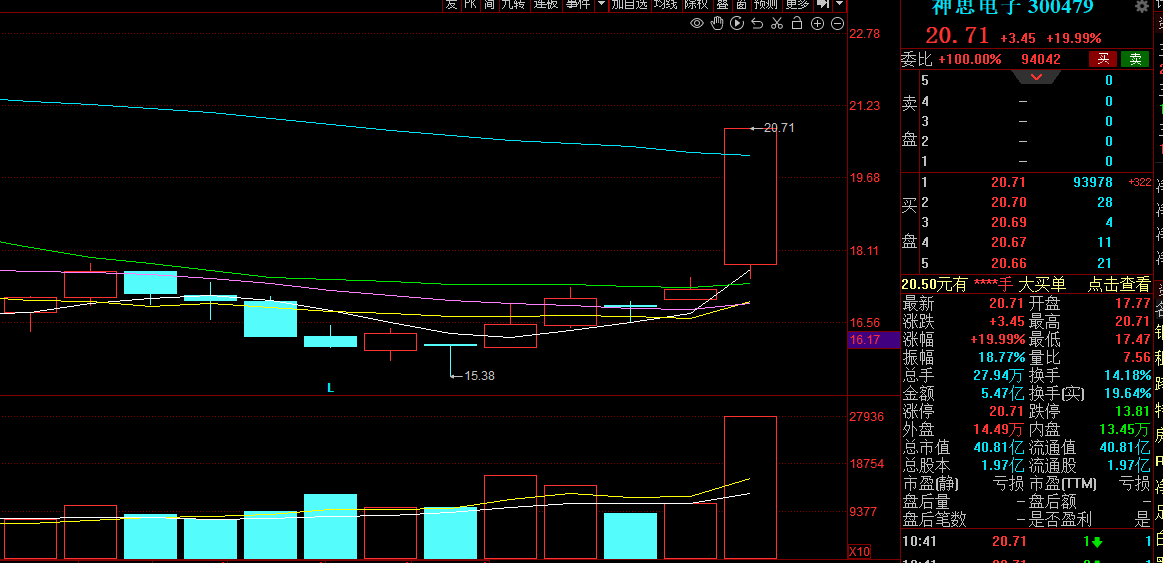Click the 跌停 13.81 value
The height and width of the screenshot is (563, 1163).
click(x=1134, y=412)
